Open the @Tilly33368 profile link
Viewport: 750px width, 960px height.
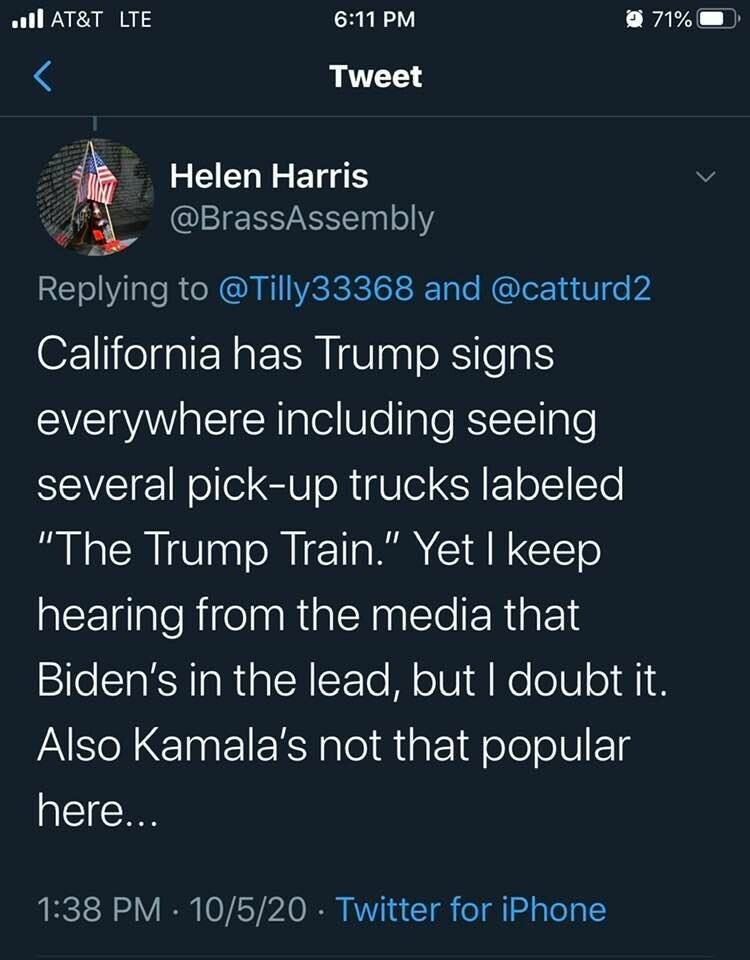tap(316, 289)
